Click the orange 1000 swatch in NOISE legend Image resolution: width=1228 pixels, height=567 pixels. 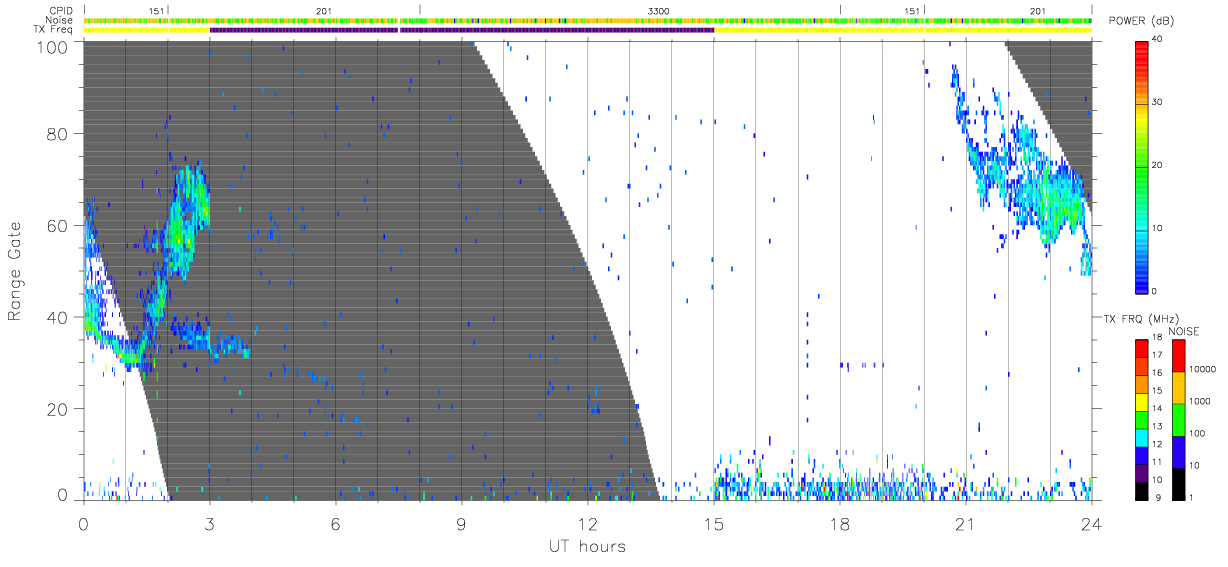pyautogui.click(x=1179, y=388)
